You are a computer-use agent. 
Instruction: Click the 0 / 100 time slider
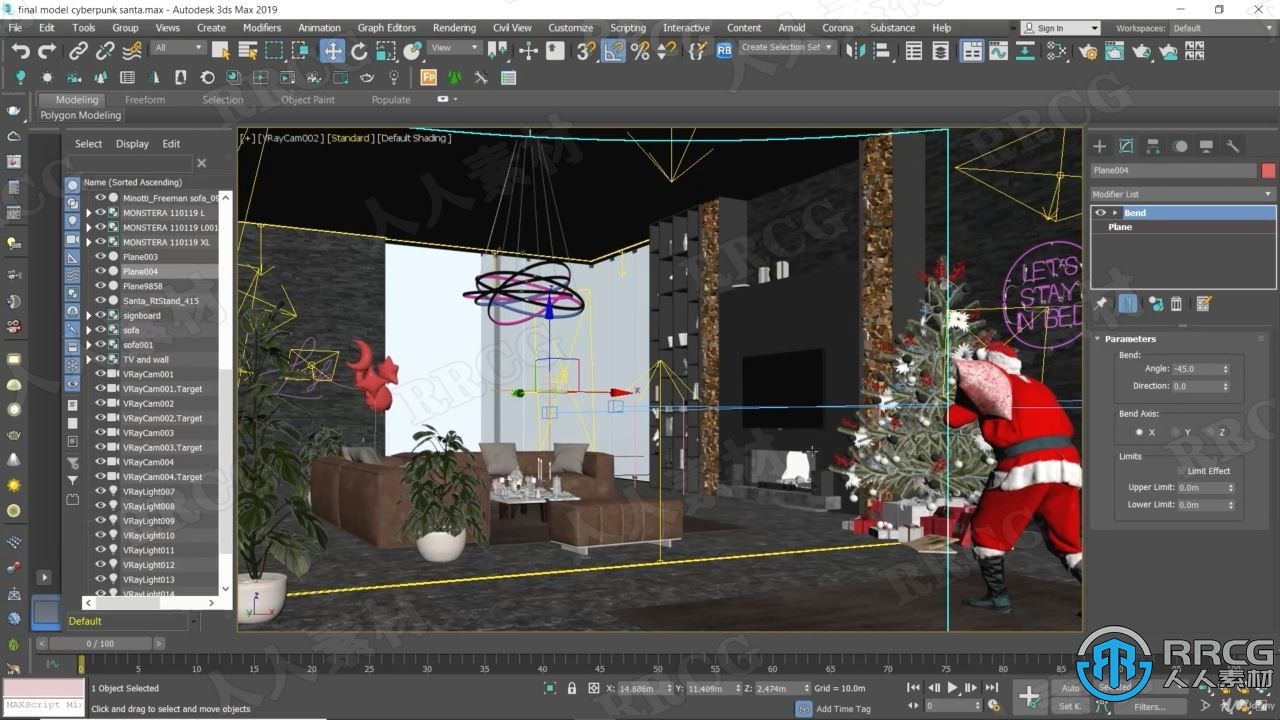[x=100, y=644]
